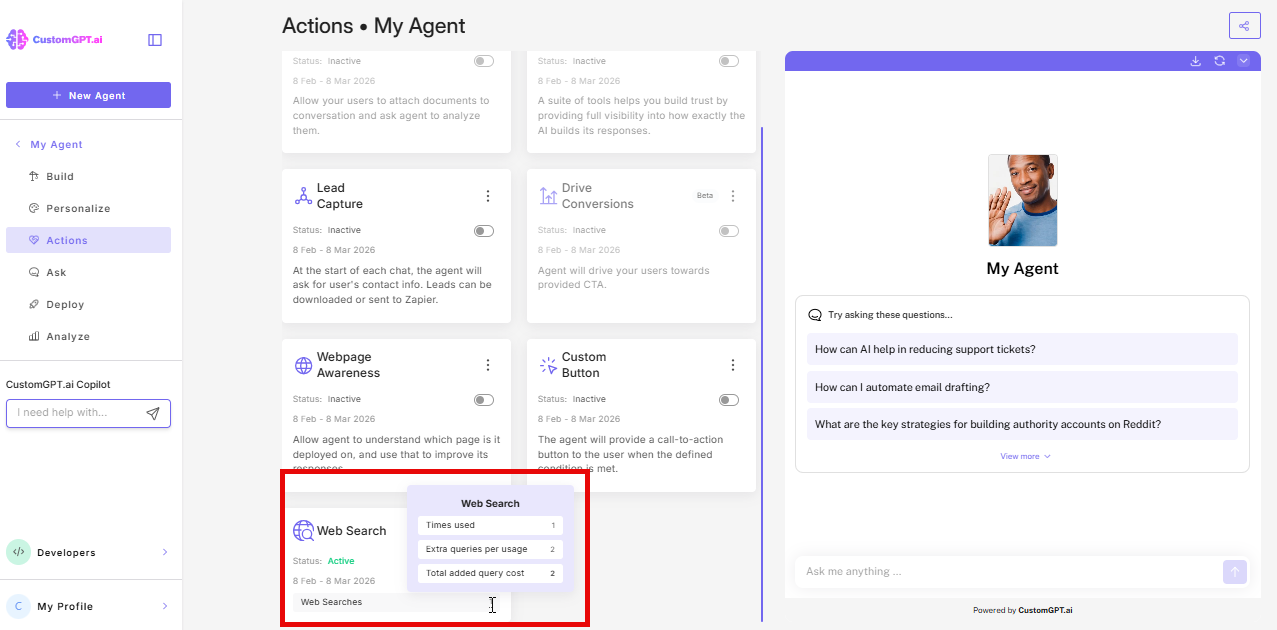Open the Custom Button kebab menu

(x=733, y=364)
